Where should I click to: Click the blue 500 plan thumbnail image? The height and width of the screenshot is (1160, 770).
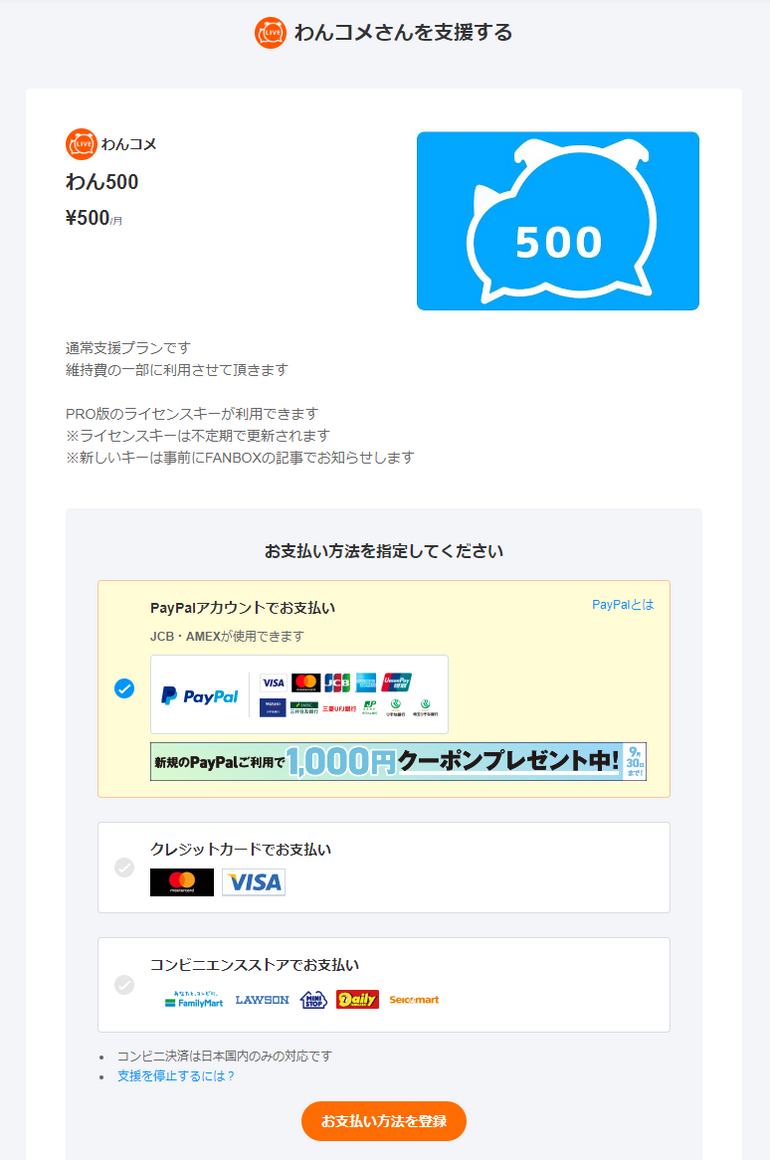pyautogui.click(x=558, y=221)
